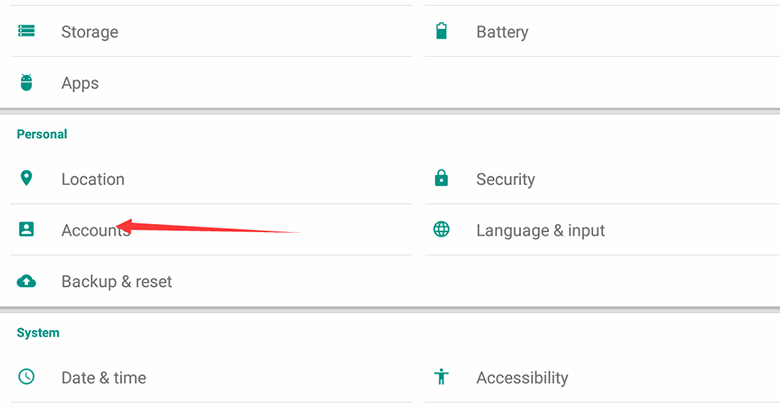
Task: Click the Storage icon
Action: click(27, 31)
